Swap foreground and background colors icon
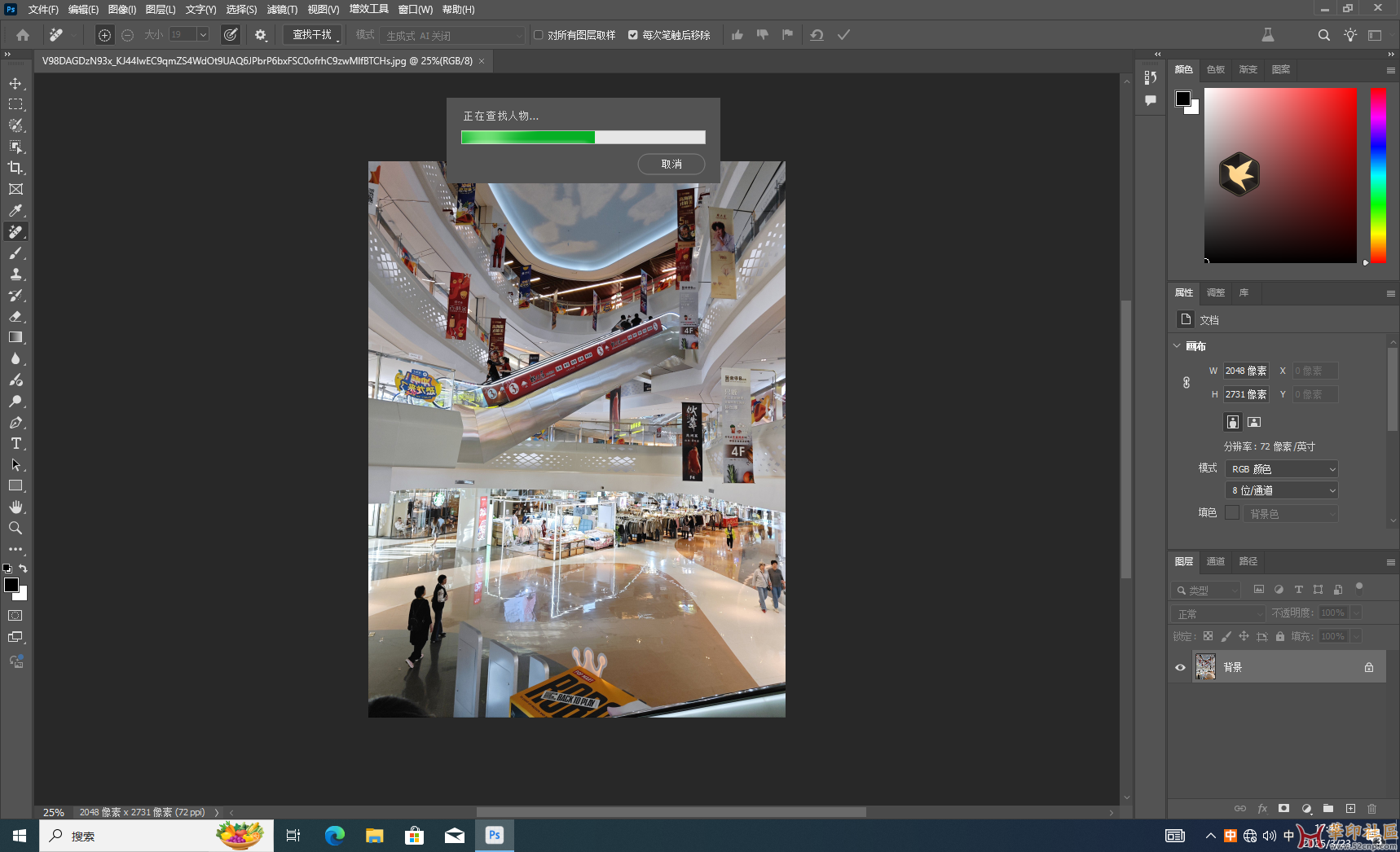 click(x=23, y=568)
